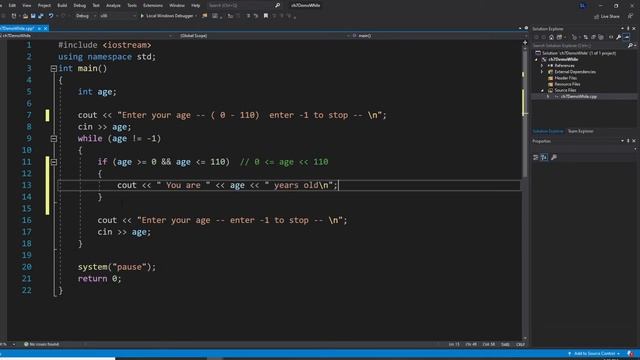The height and width of the screenshot is (360, 640).
Task: Click the Save file toolbar icon
Action: 33,16
